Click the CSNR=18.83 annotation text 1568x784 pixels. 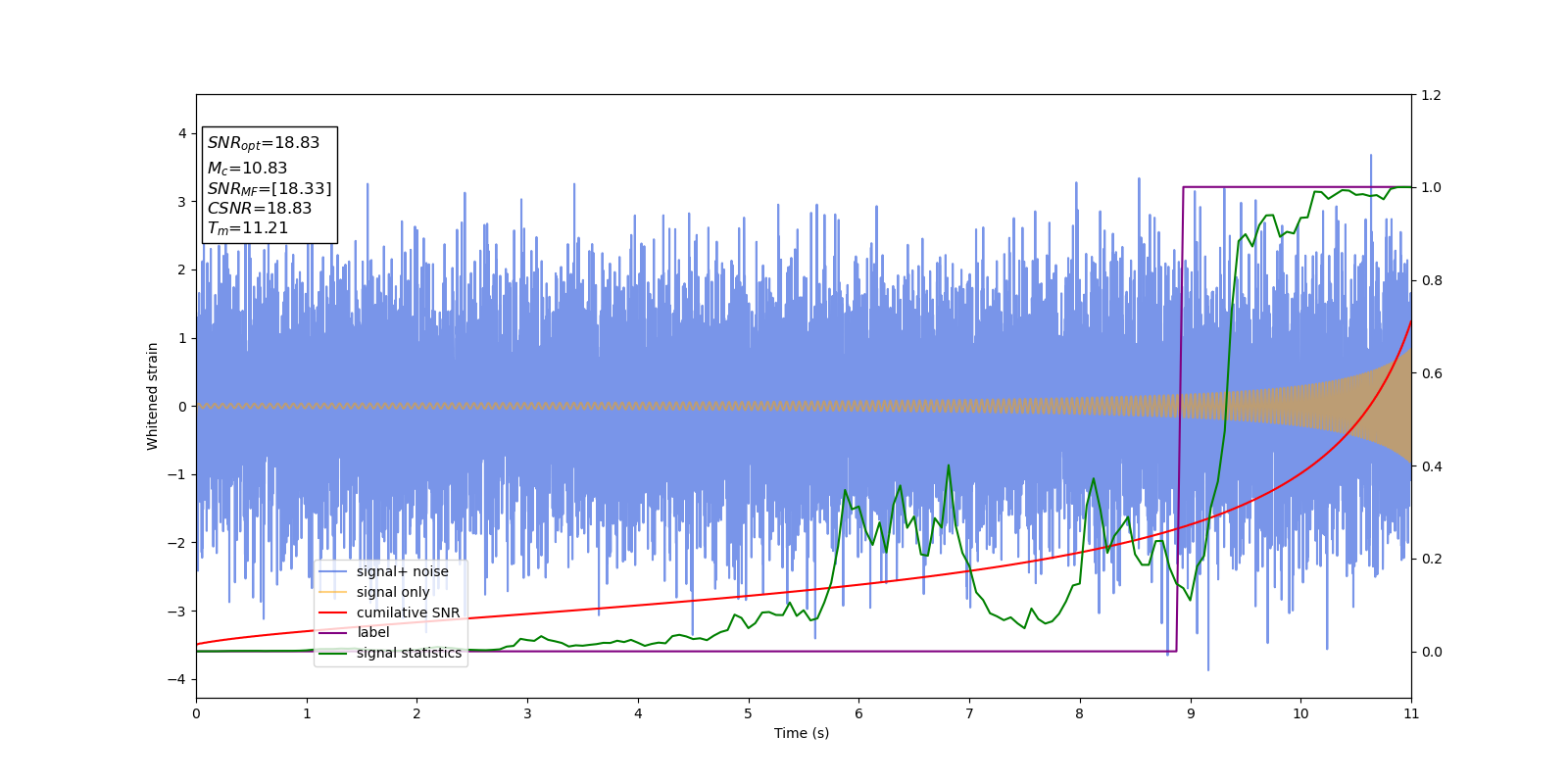point(260,208)
